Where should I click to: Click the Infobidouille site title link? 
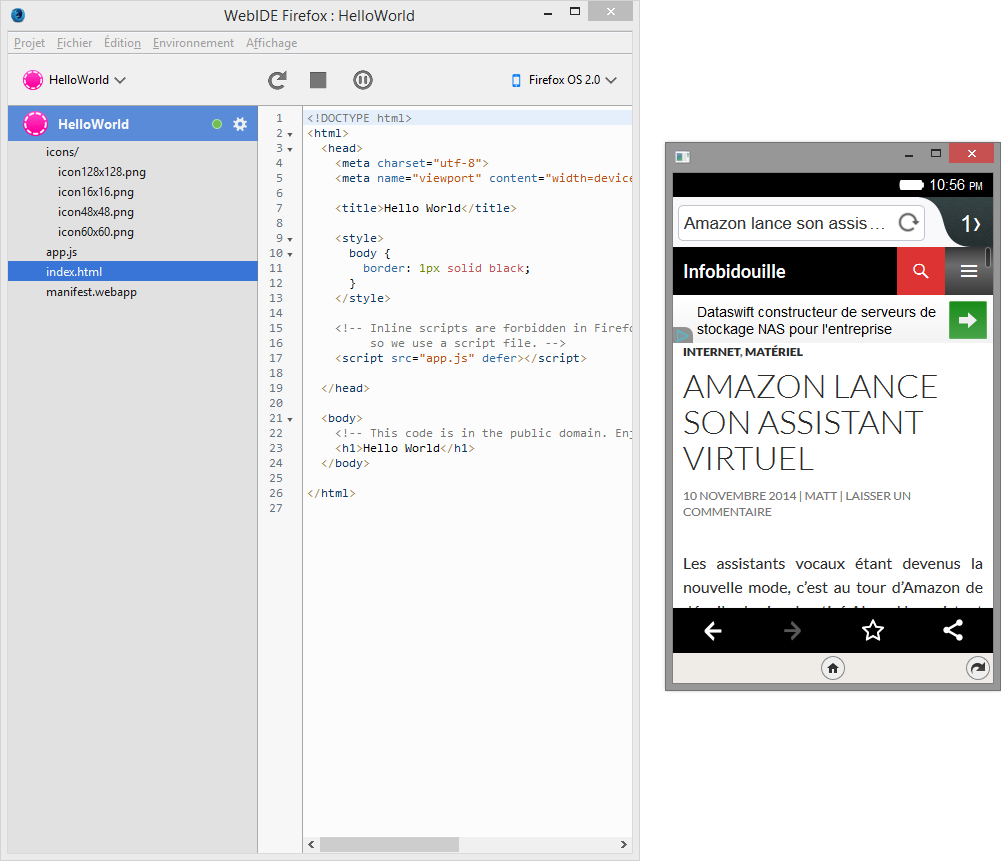tap(734, 271)
